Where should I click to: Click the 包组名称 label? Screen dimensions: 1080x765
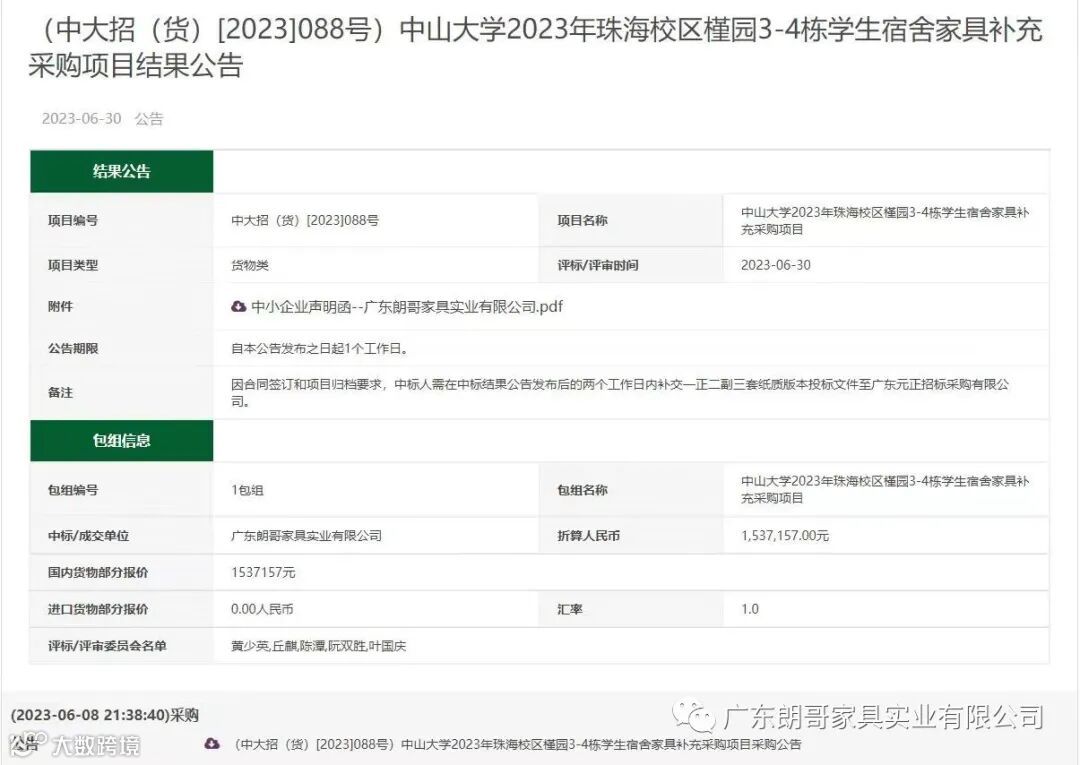pos(583,490)
